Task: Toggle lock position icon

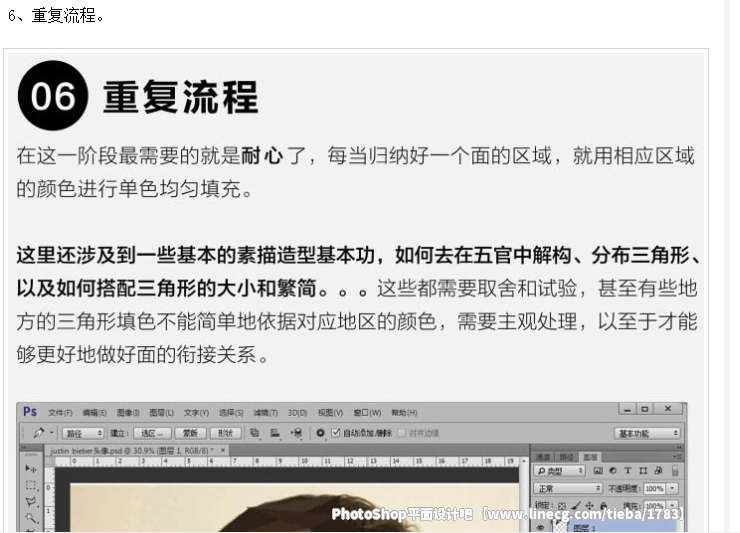Action: click(590, 506)
